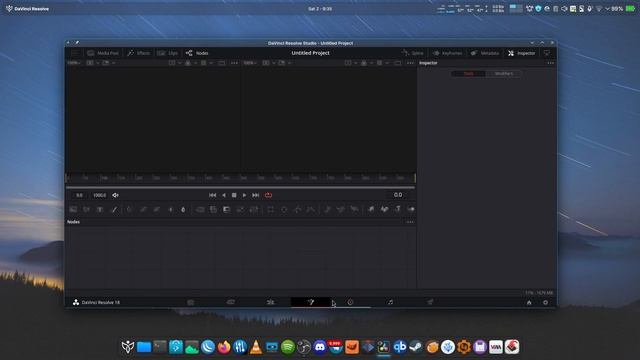Toggle the Nodes panel button

tap(197, 53)
